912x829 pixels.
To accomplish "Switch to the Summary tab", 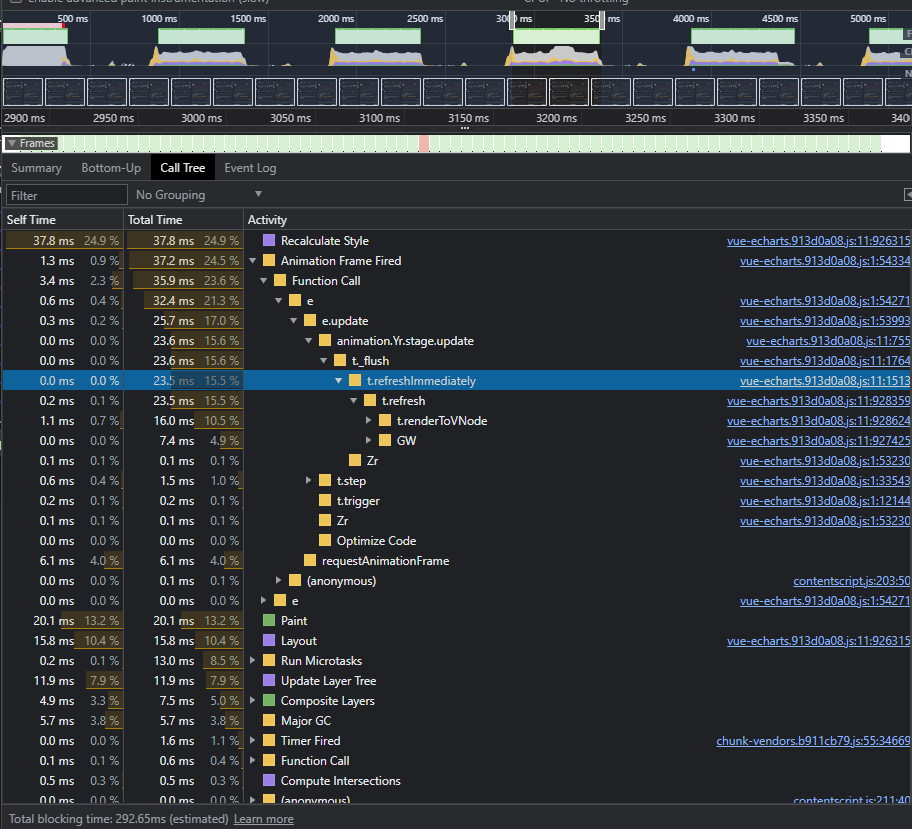I will coord(36,168).
